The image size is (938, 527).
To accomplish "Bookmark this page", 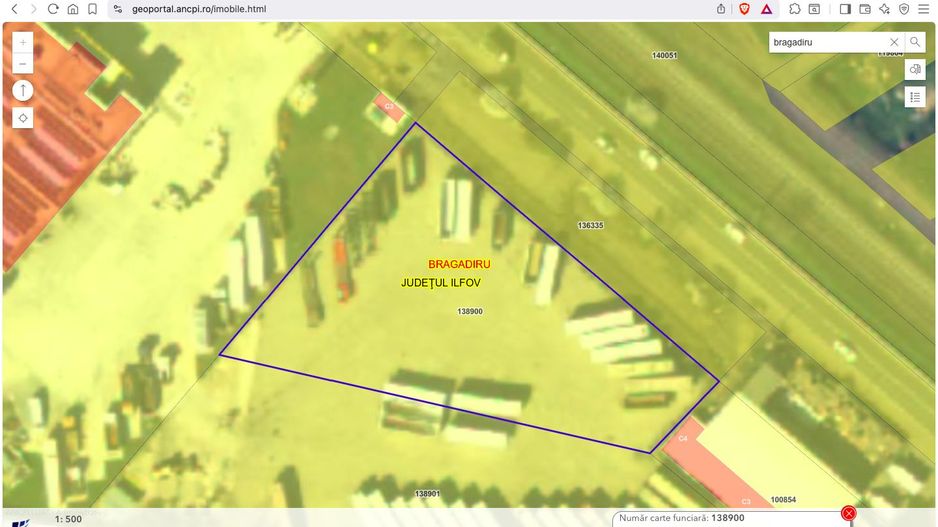I will [92, 9].
